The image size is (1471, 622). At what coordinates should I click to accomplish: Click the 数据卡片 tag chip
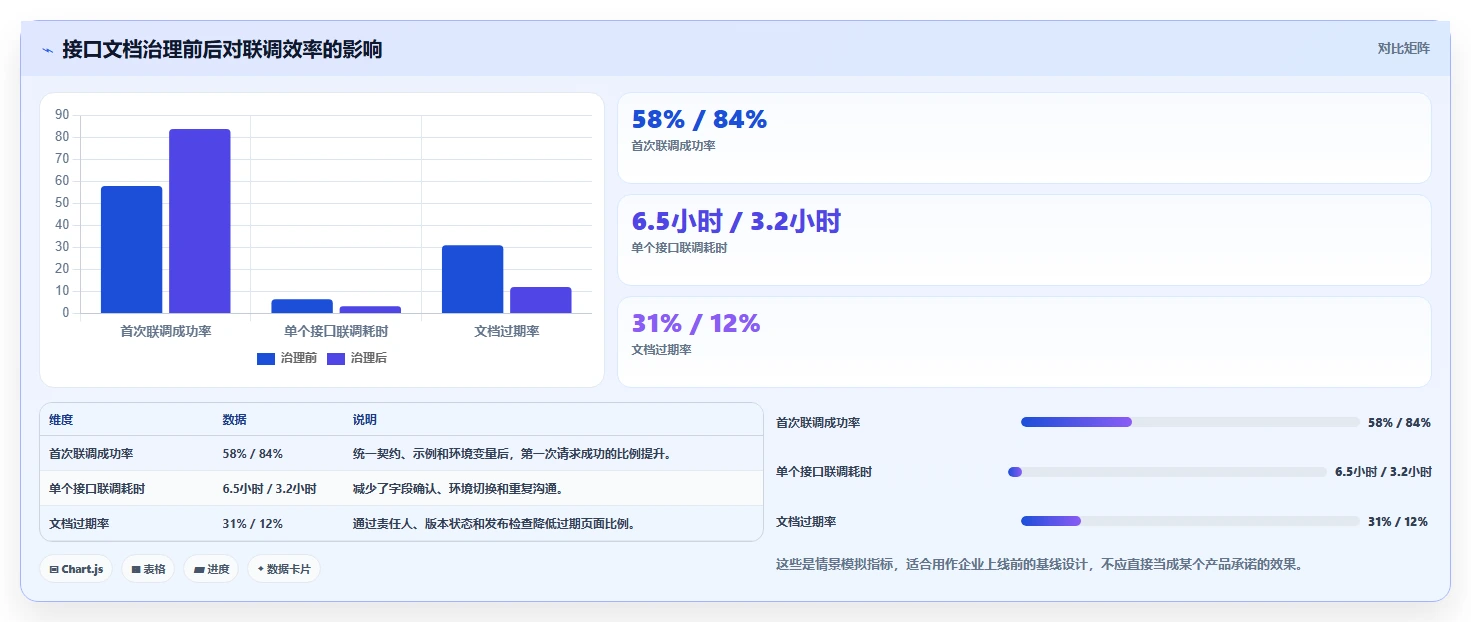point(284,569)
